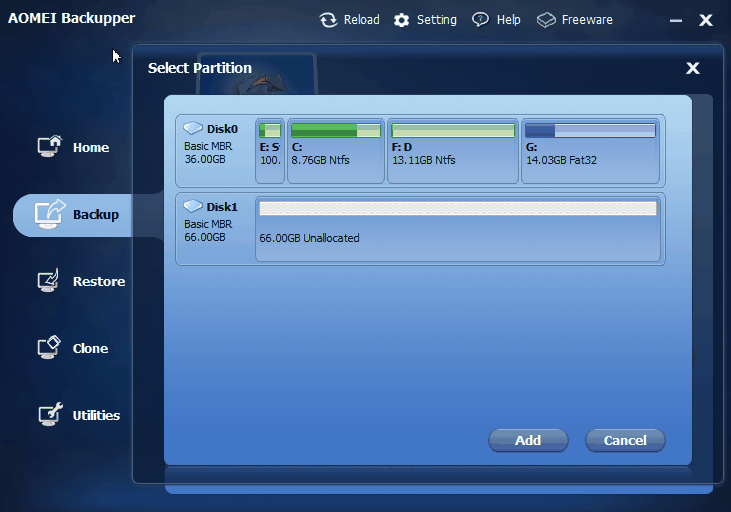Click the Help label in top bar
This screenshot has width=731, height=512.
[x=508, y=20]
